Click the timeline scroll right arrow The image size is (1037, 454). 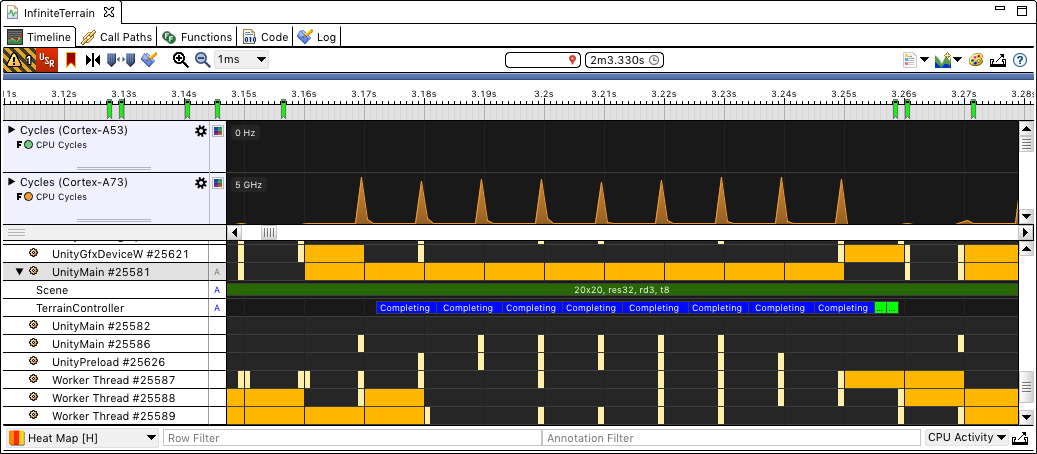click(1025, 232)
